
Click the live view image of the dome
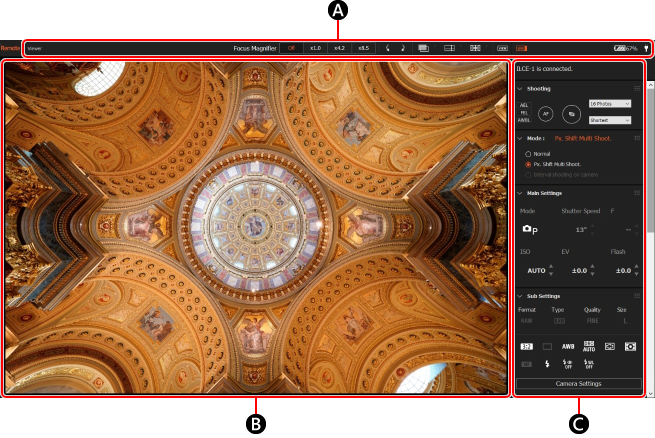(256, 228)
